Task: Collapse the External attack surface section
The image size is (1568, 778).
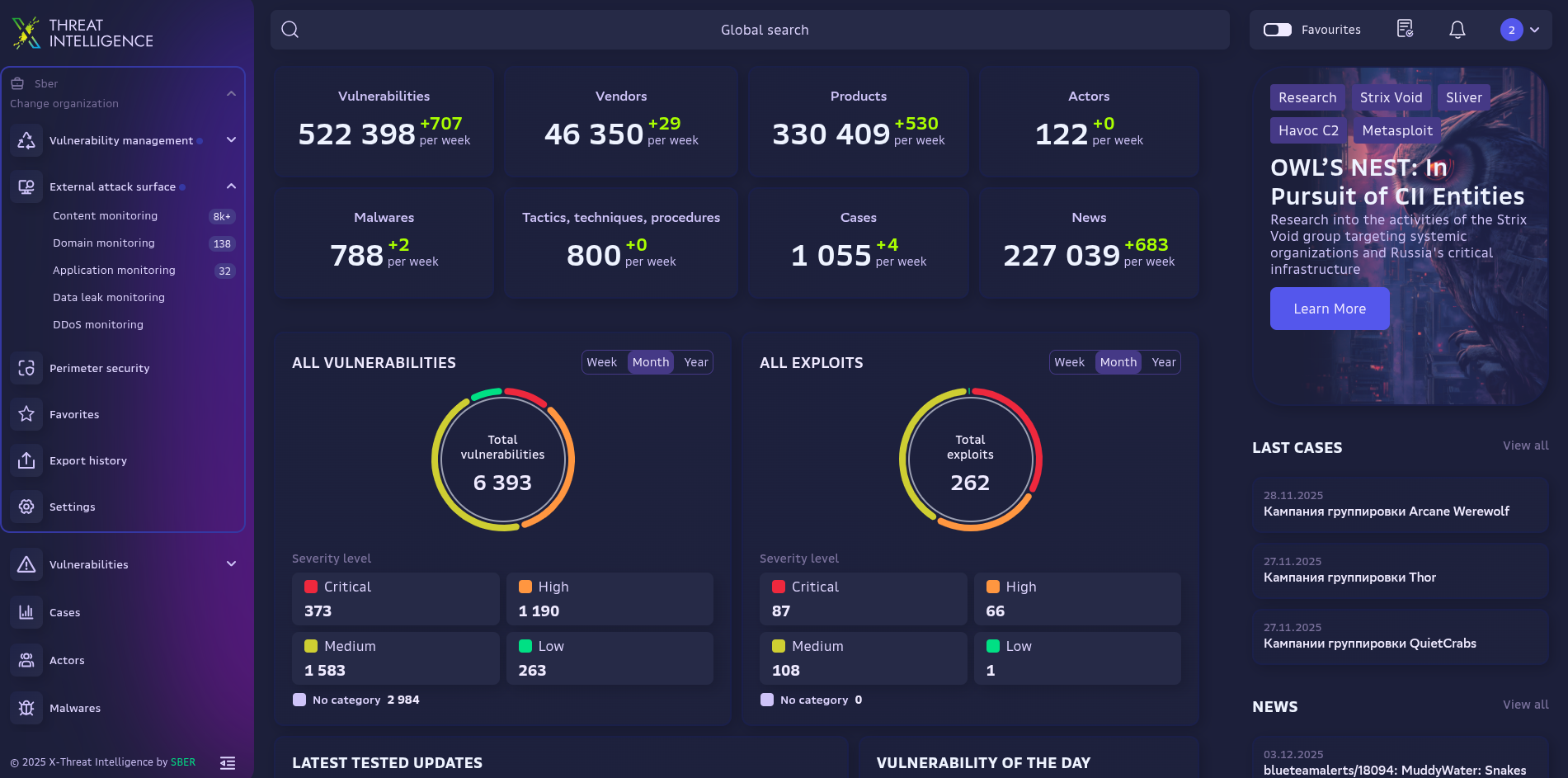Action: [x=231, y=186]
